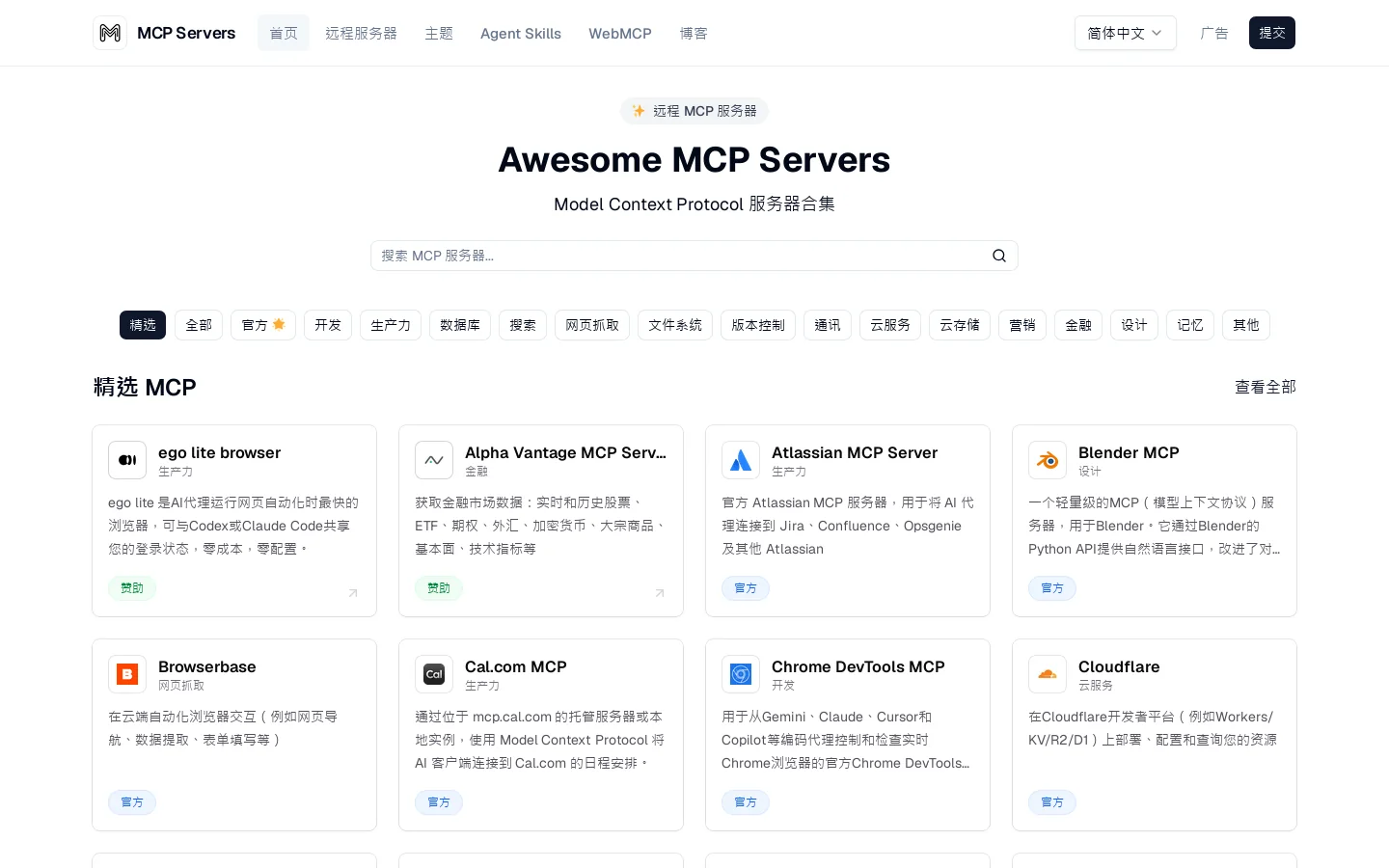Select the 设计 category filter
This screenshot has width=1389, height=868.
click(x=1134, y=325)
